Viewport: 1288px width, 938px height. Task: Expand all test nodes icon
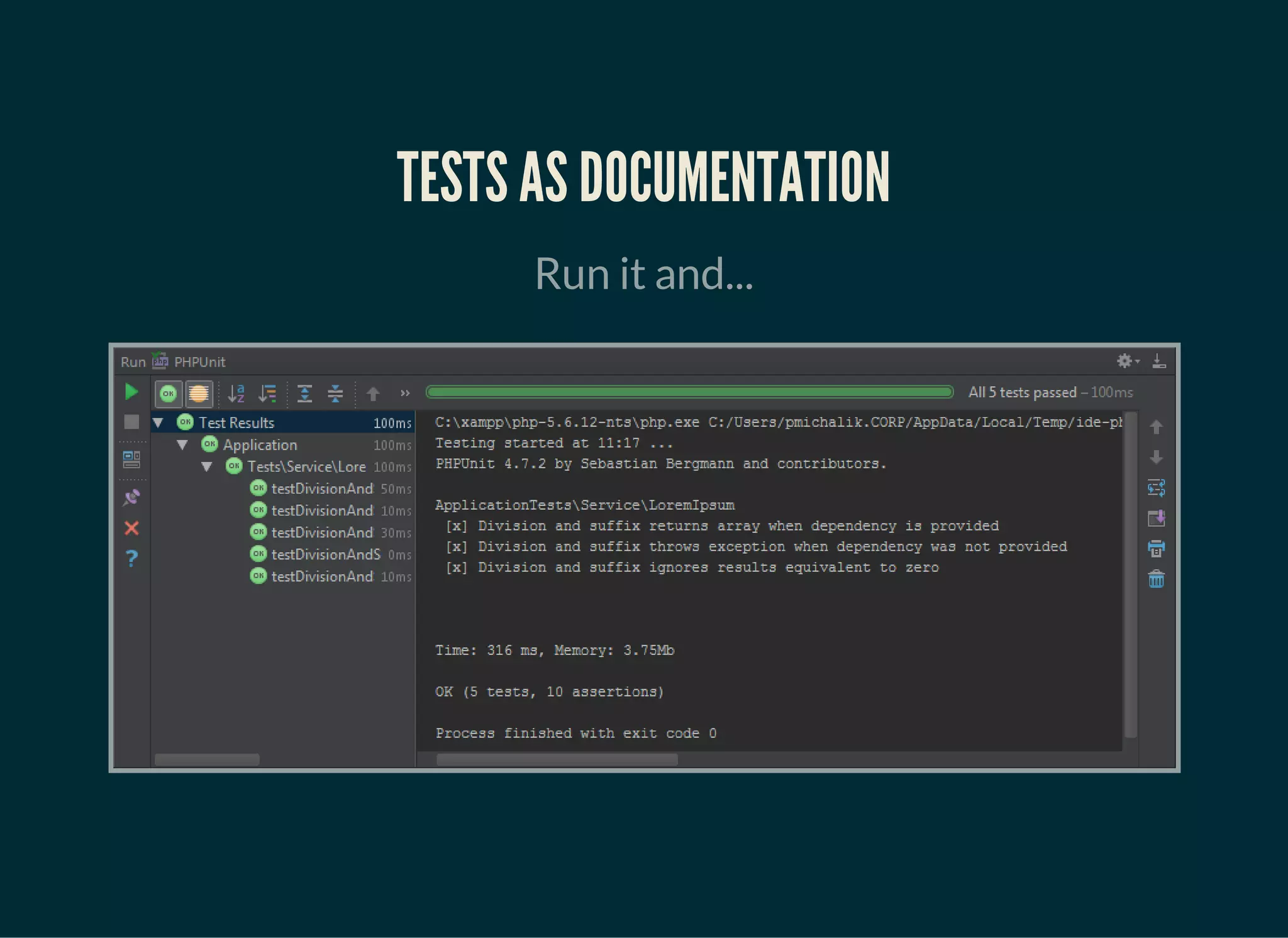point(304,394)
